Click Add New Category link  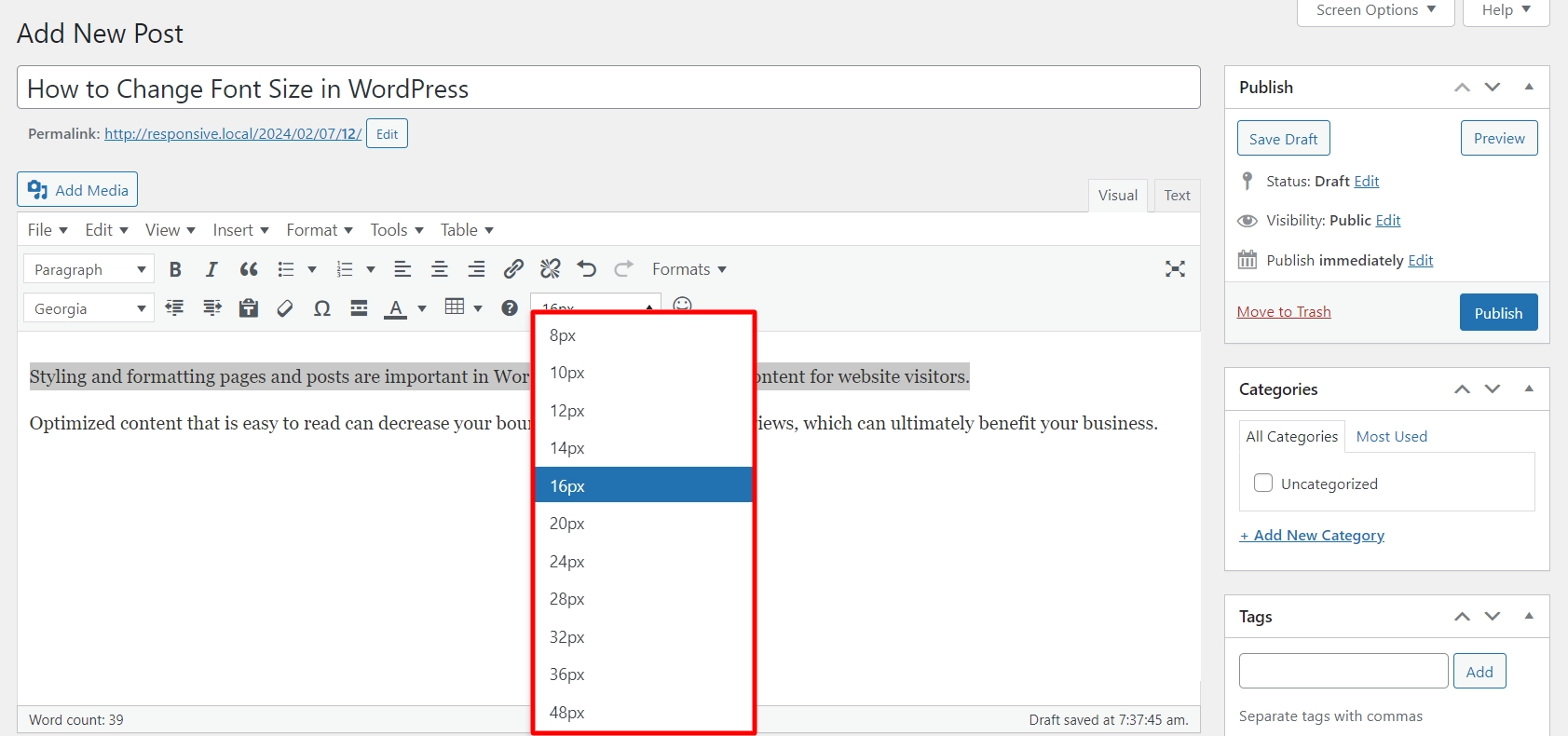[x=1312, y=536]
